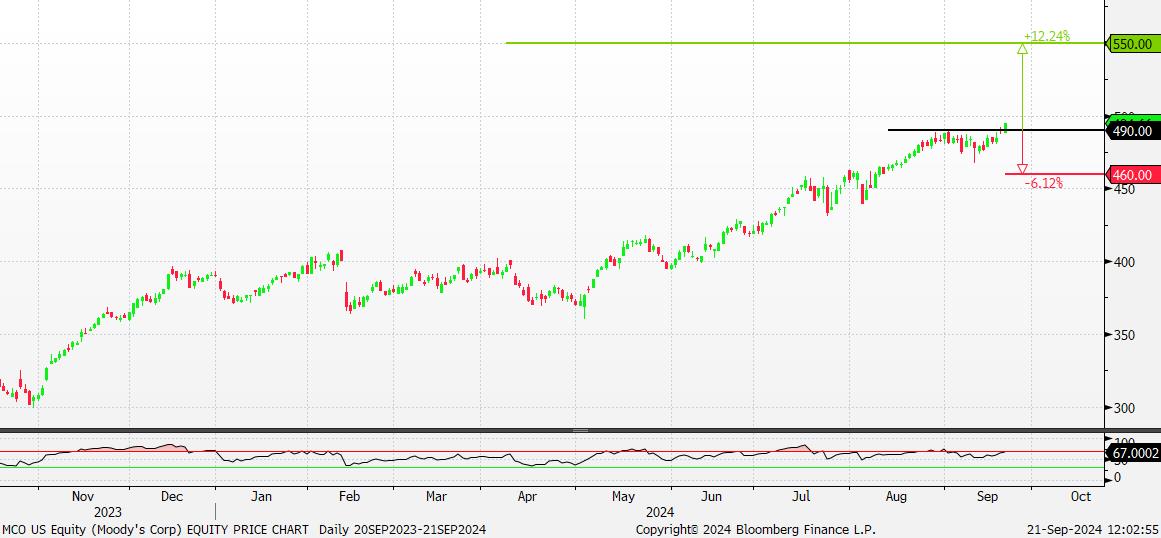Click the 2023 year label under the axis
The height and width of the screenshot is (538, 1161).
[x=108, y=512]
